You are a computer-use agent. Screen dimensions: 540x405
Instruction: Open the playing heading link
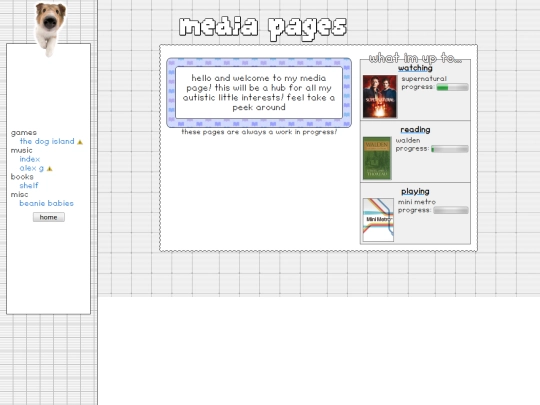click(x=415, y=191)
